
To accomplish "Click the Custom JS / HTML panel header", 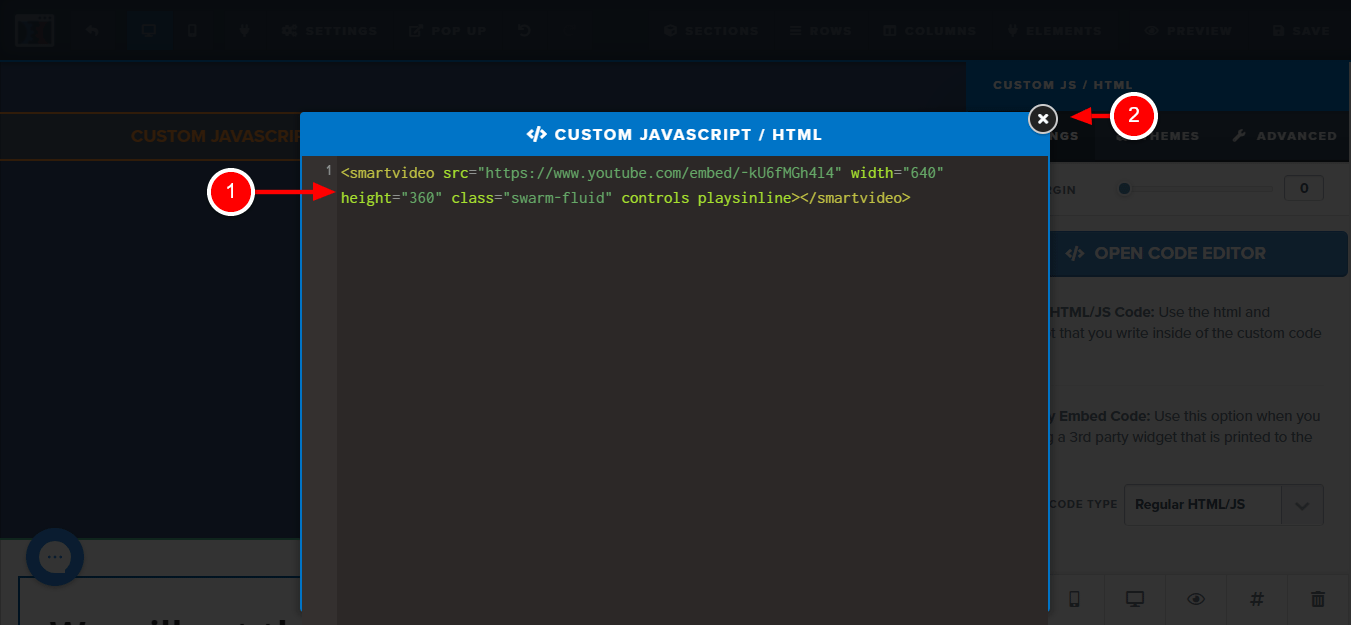I will coord(1158,85).
